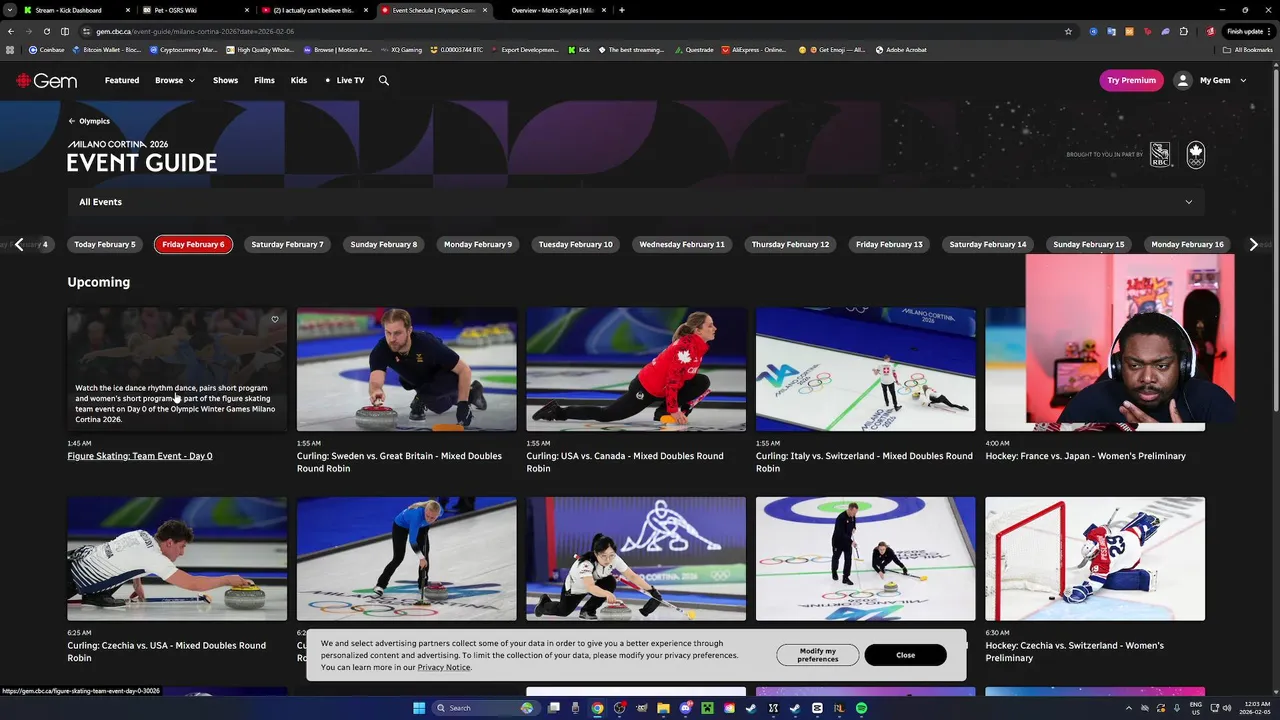
Task: Open Curling Italy vs. Switzerland thumbnail
Action: tap(865, 369)
